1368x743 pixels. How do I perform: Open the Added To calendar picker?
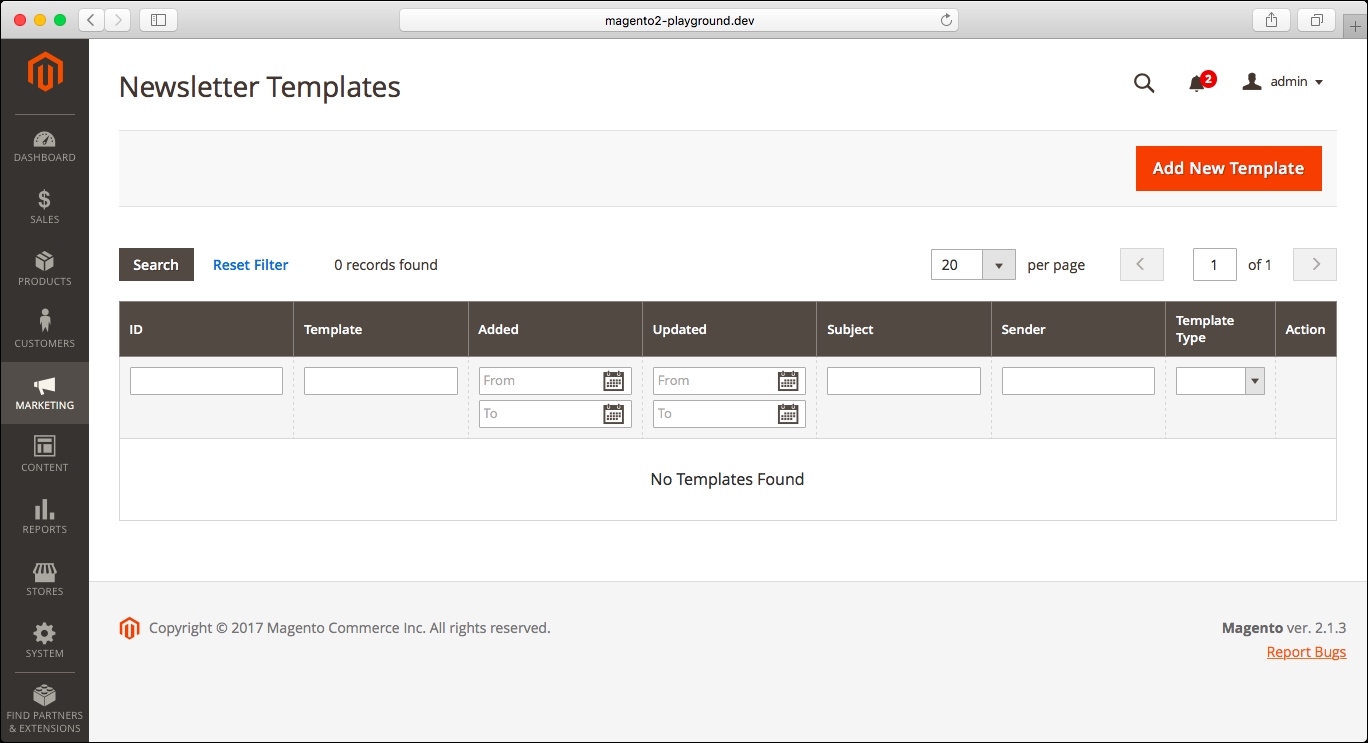[614, 414]
